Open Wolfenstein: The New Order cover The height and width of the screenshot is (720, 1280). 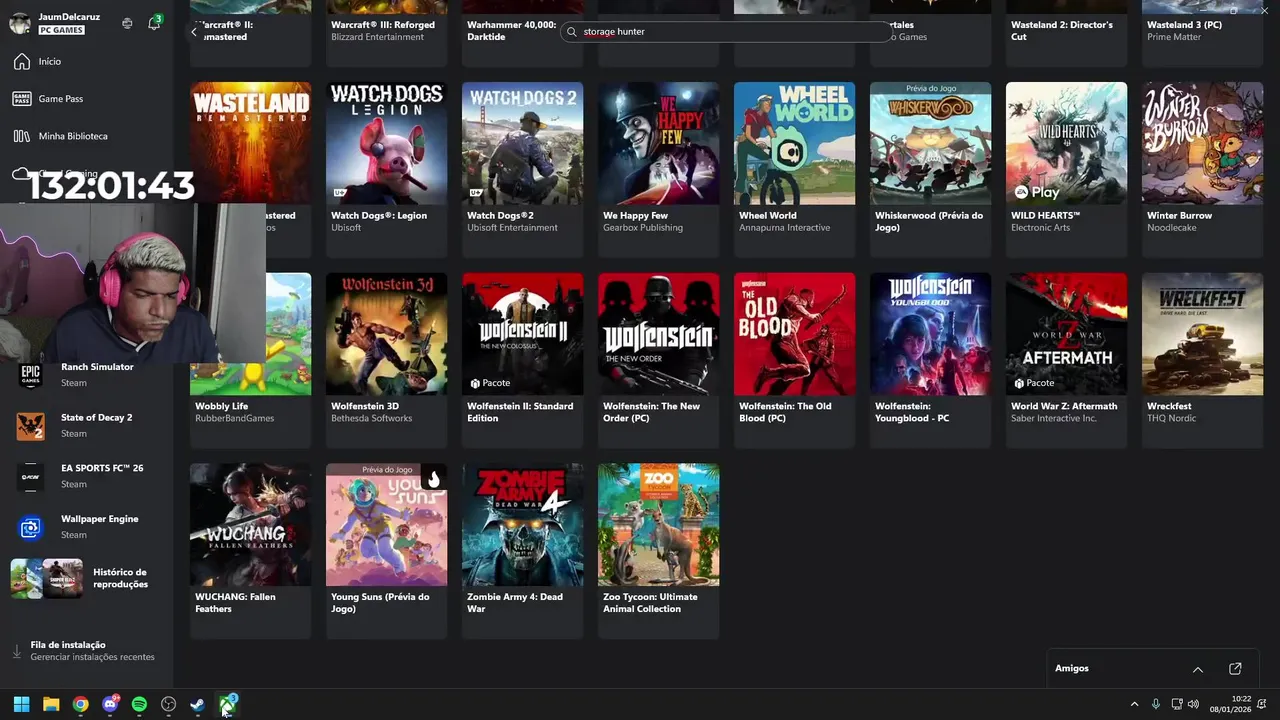[x=658, y=334]
